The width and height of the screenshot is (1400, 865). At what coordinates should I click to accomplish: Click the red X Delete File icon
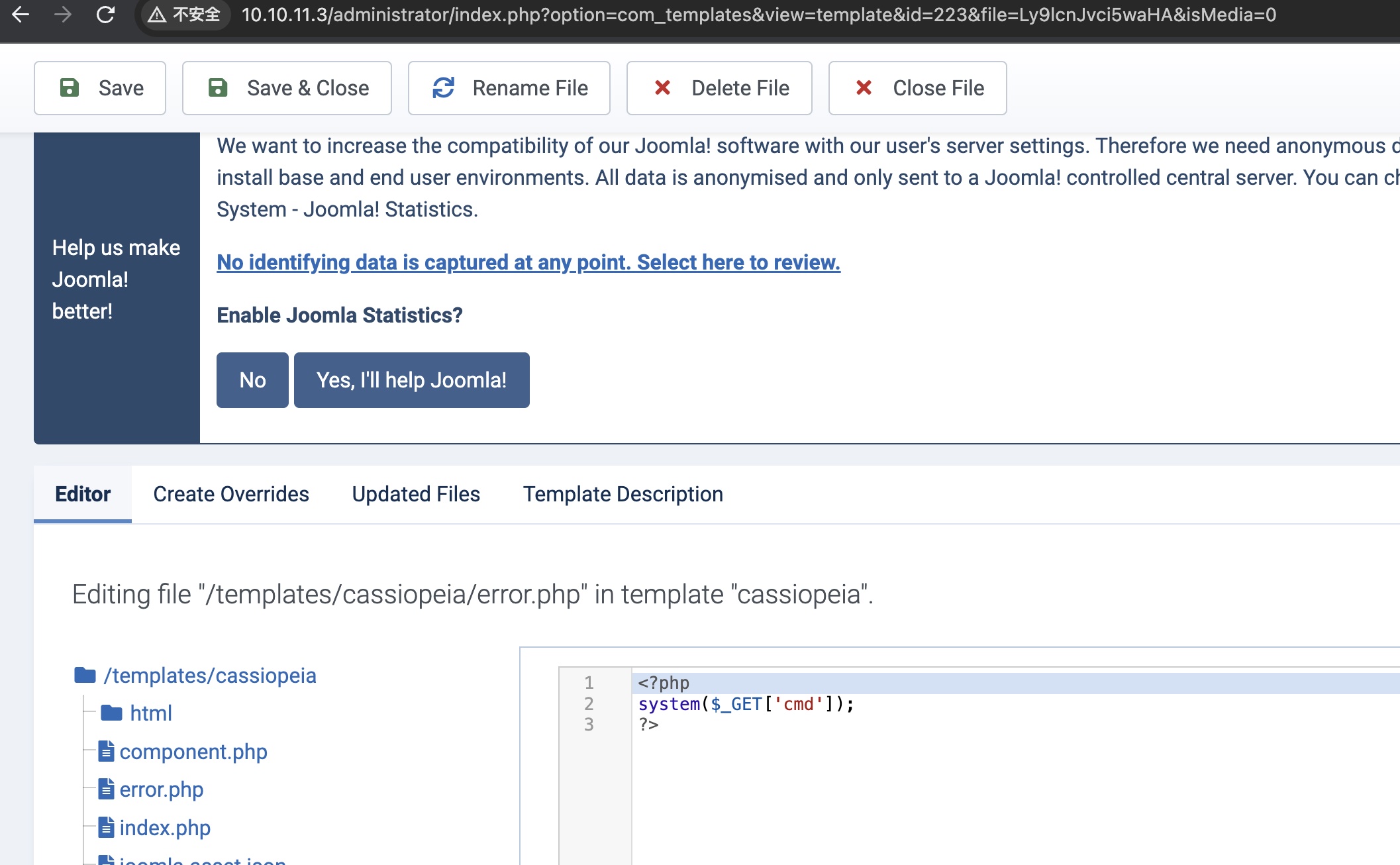click(662, 88)
